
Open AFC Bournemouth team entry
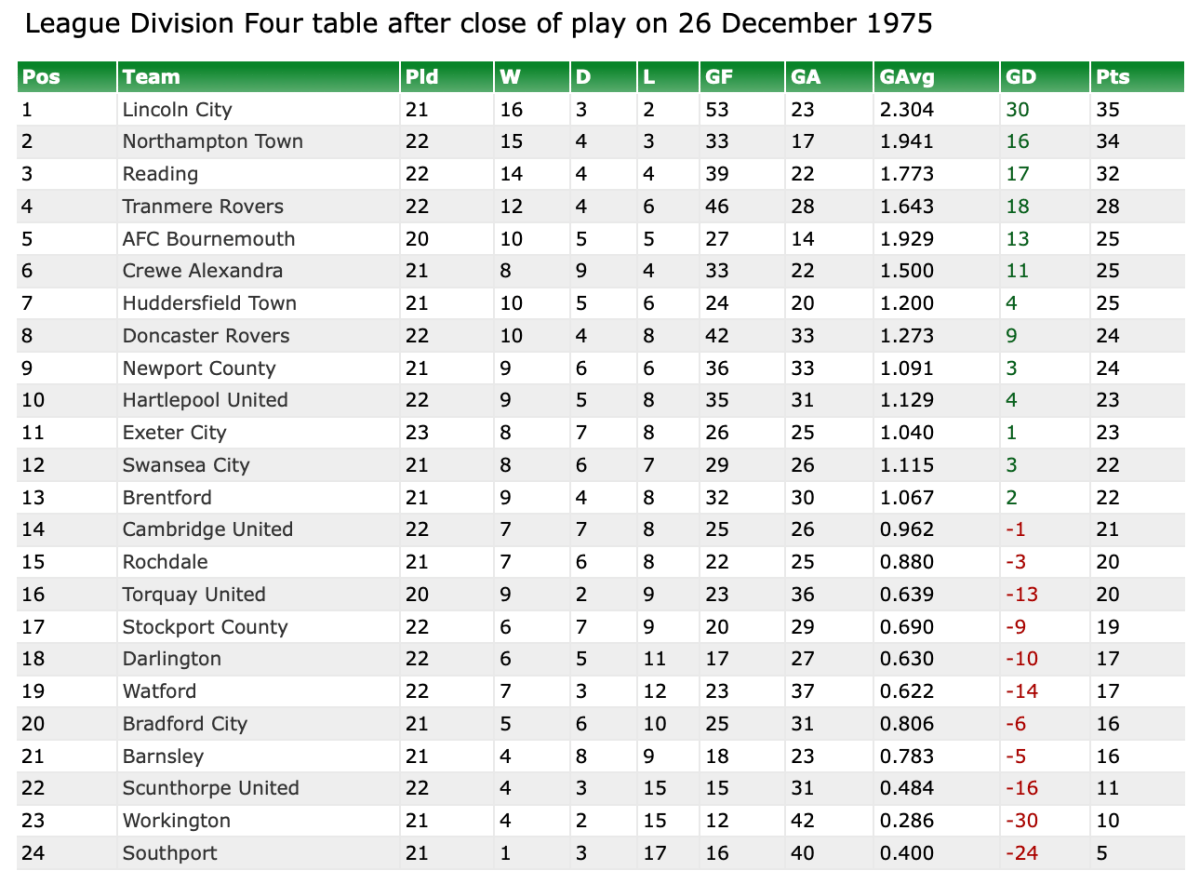tap(208, 239)
